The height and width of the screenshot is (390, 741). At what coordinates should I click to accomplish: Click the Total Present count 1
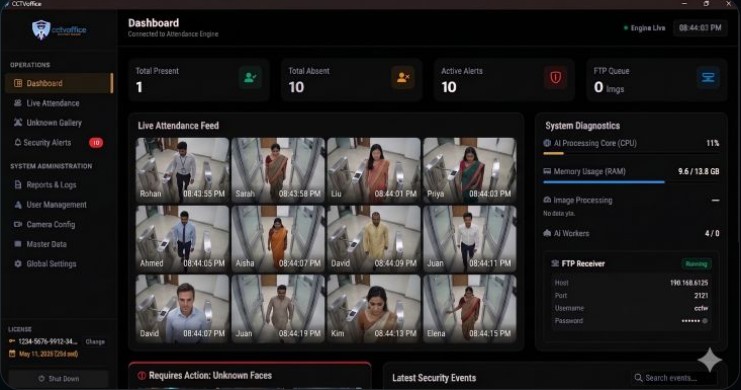click(x=139, y=87)
